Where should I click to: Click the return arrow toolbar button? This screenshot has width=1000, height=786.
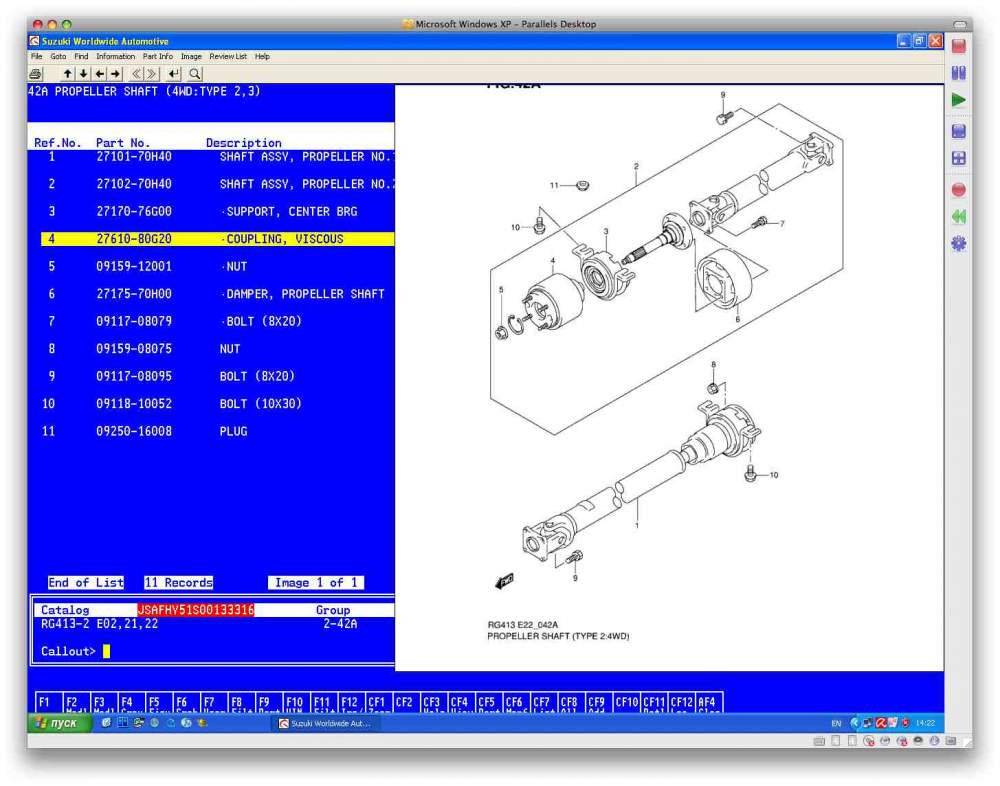(x=173, y=74)
